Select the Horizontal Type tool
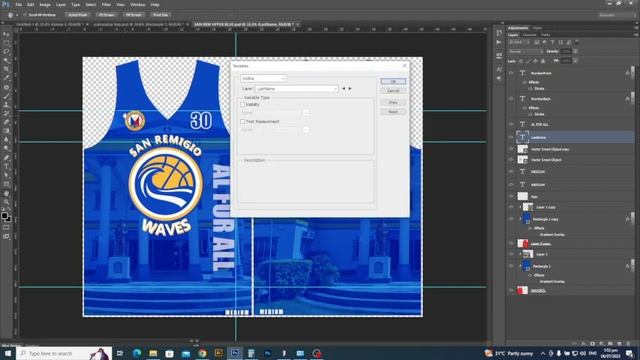640x360 pixels. coord(6,167)
